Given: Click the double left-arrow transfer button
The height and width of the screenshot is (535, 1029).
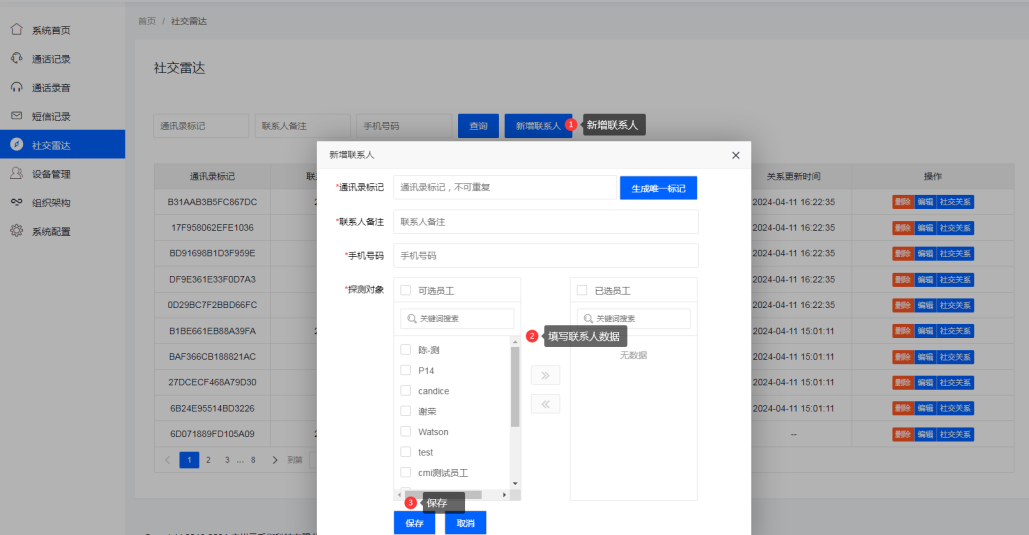Looking at the screenshot, I should (545, 404).
